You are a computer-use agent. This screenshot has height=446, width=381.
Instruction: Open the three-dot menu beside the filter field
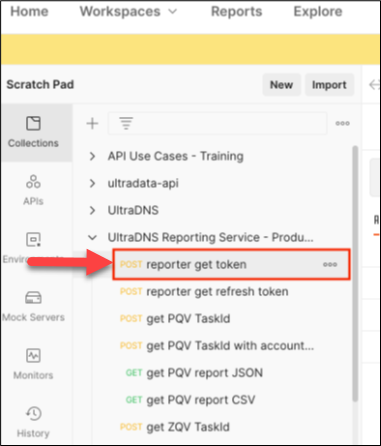[342, 123]
